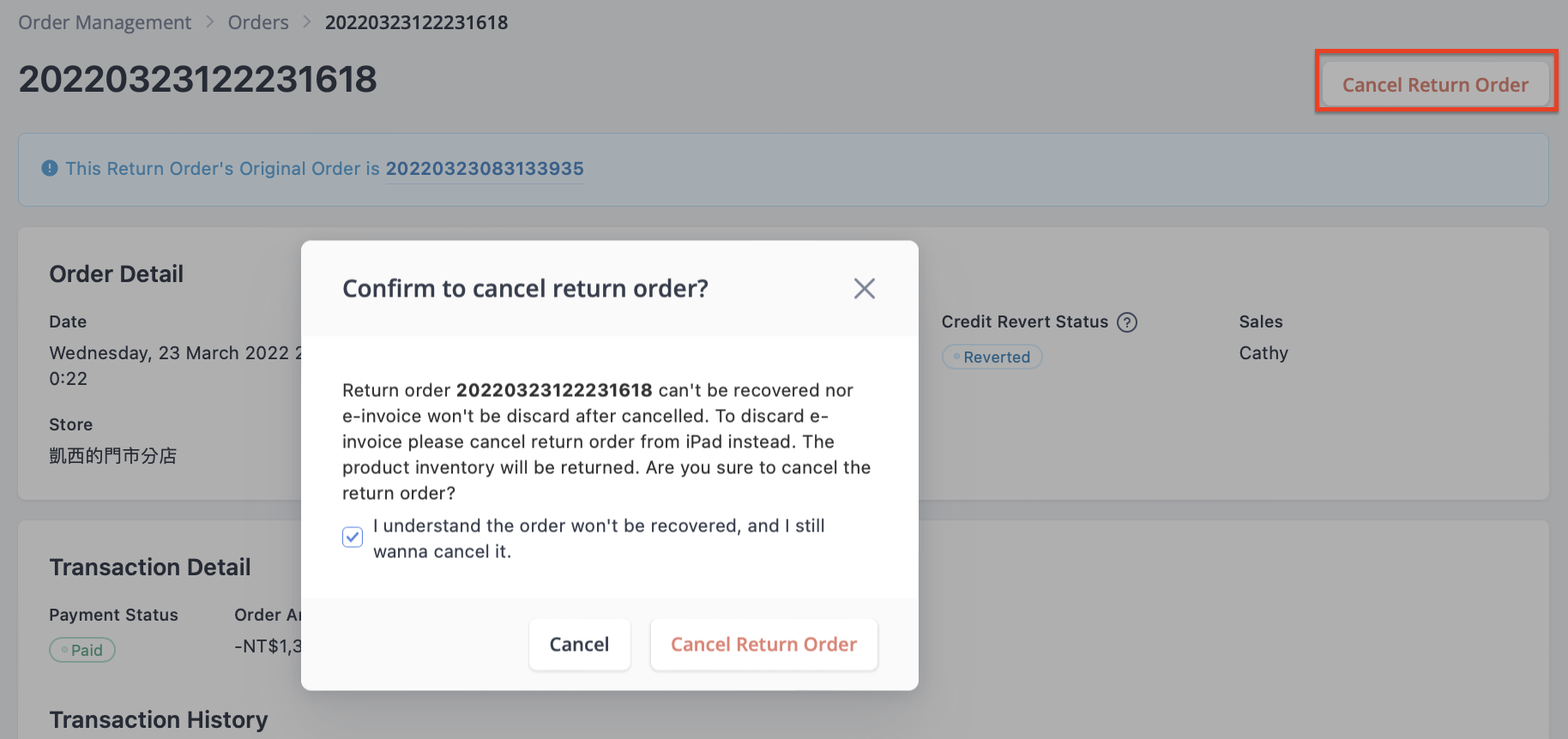Click the Paid payment status badge
This screenshot has height=739, width=1568.
82,650
